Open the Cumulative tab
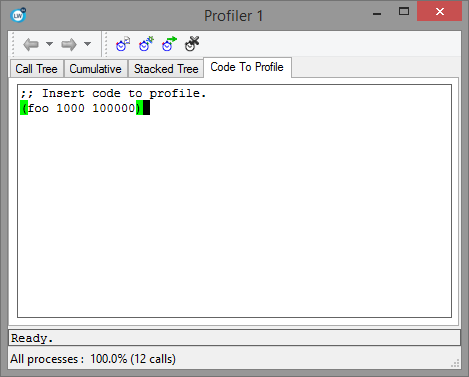Image resolution: width=469 pixels, height=377 pixels. (95, 69)
